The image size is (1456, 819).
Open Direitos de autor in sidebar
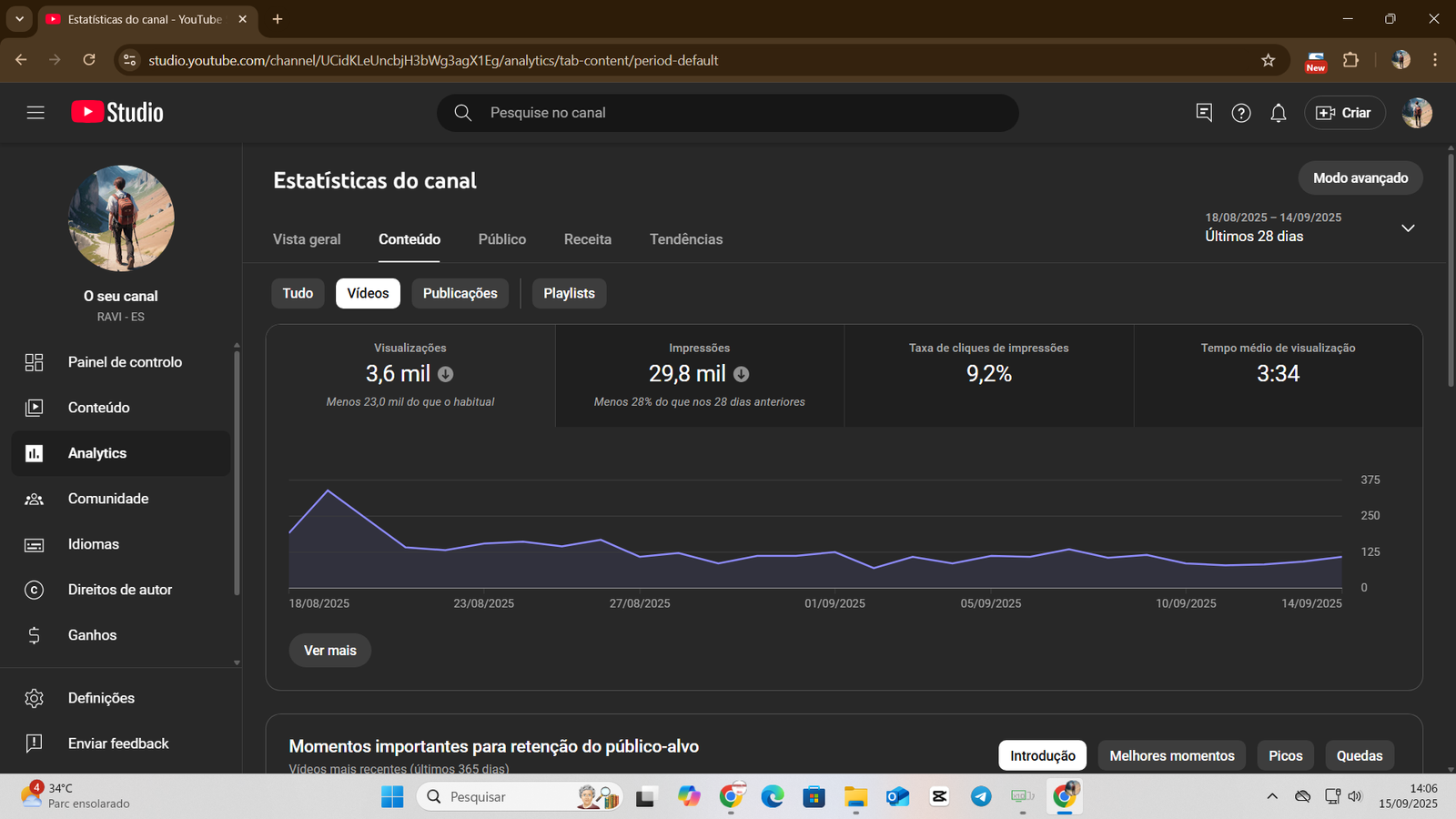(119, 590)
